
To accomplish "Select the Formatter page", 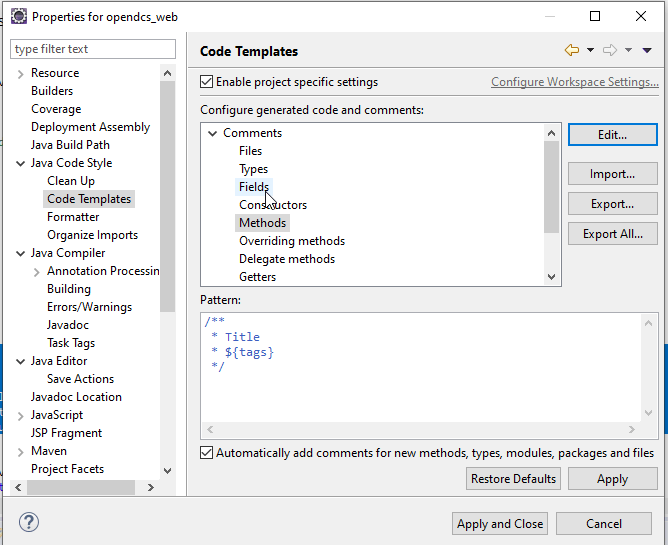I will [73, 217].
